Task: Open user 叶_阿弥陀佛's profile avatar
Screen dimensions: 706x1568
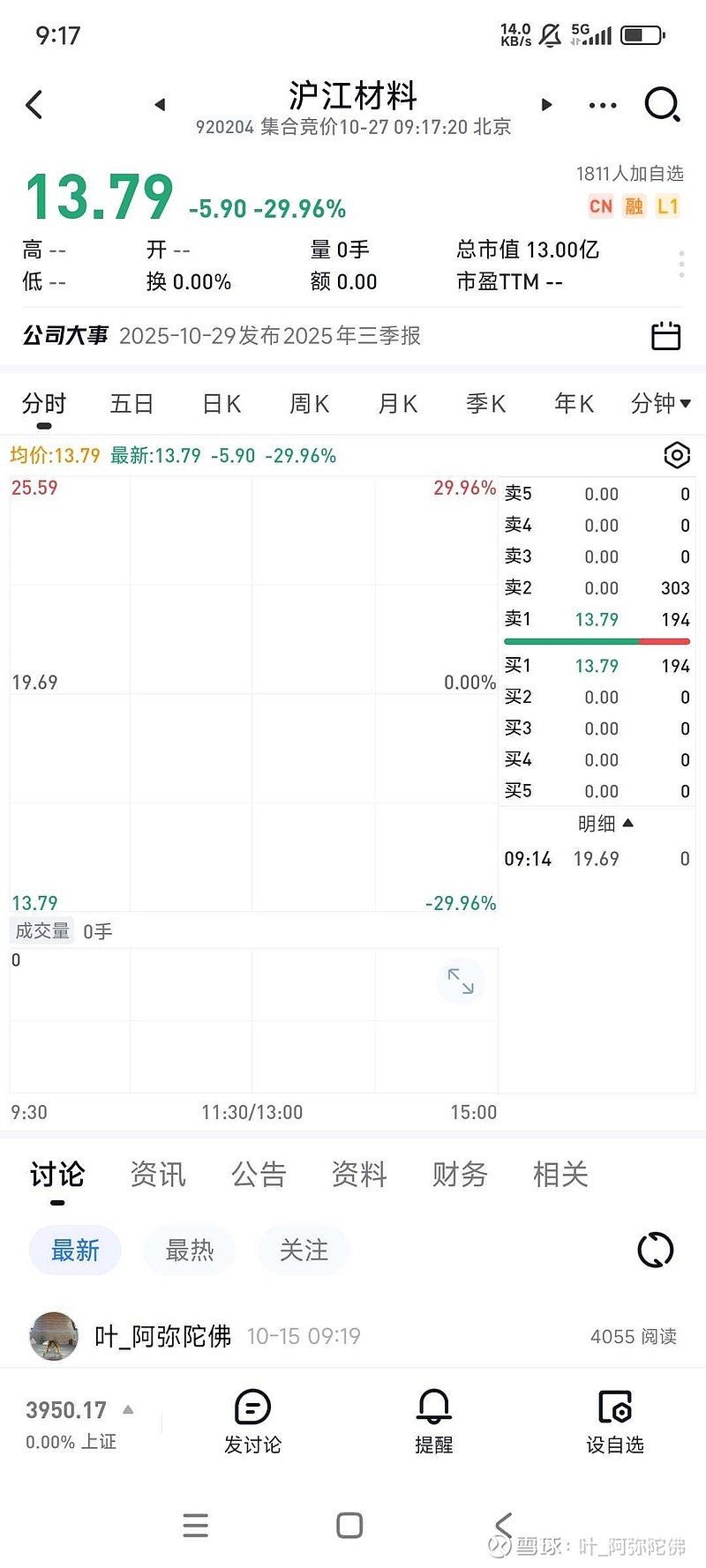Action: click(54, 1336)
